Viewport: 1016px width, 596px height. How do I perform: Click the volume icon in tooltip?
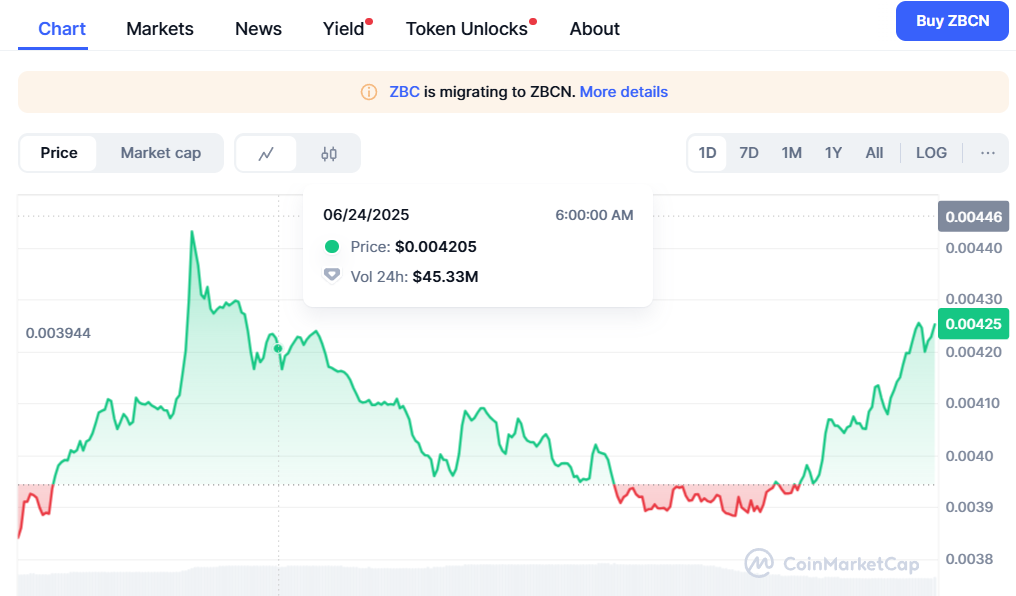[332, 275]
